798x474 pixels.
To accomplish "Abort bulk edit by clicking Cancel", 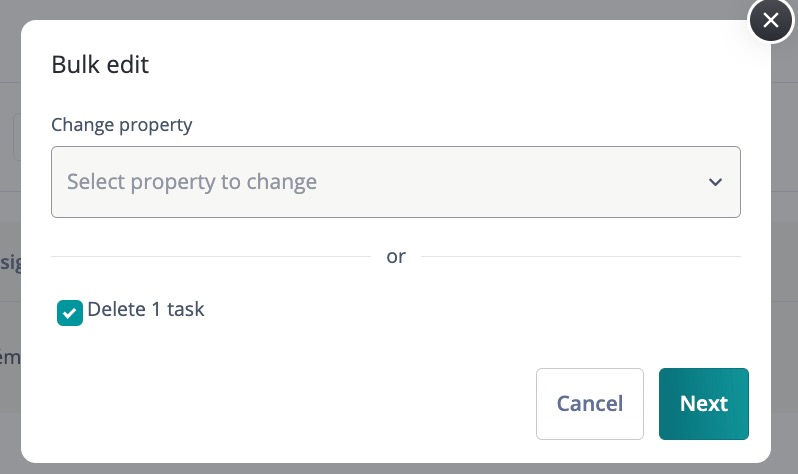I will 589,404.
